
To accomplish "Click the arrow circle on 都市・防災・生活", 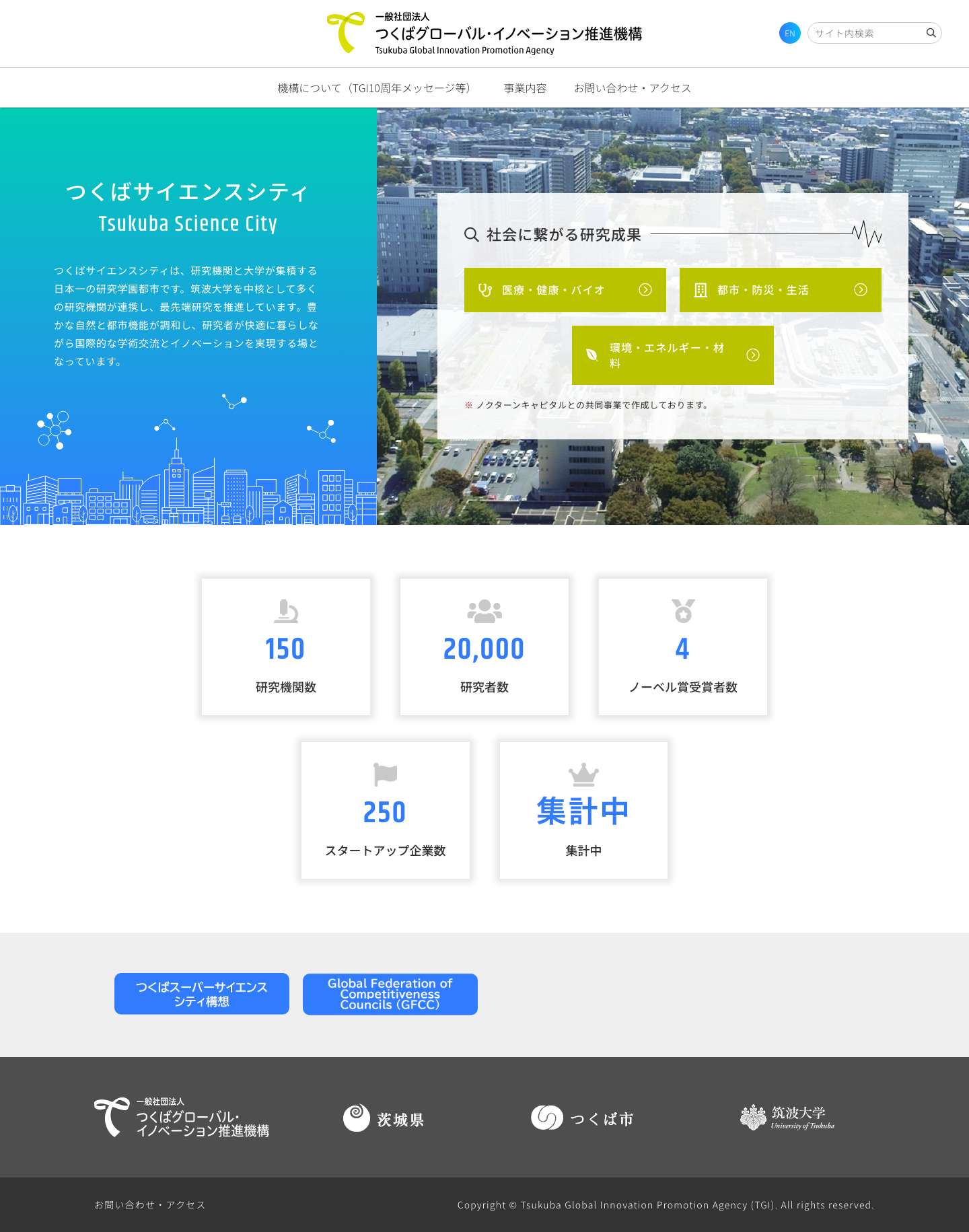I will click(x=861, y=289).
